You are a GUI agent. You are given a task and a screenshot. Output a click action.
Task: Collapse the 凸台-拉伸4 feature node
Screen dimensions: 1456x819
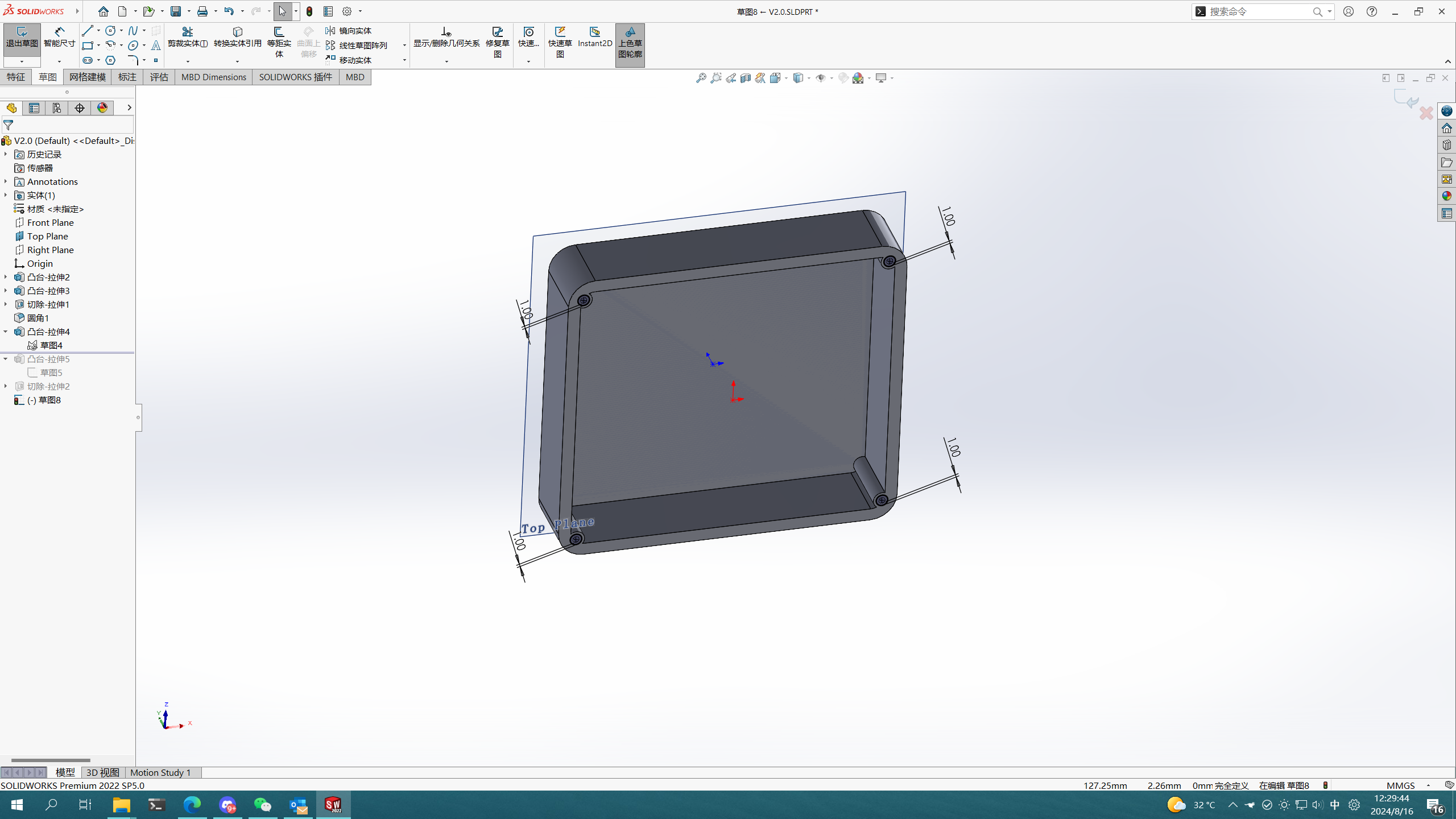[x=6, y=332]
